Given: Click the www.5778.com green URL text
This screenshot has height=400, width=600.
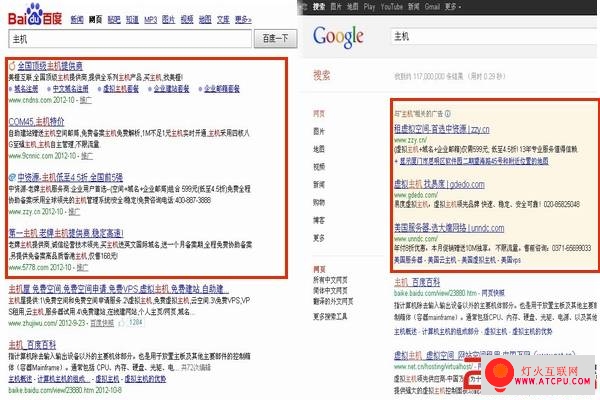Looking at the screenshot, I should (29, 267).
